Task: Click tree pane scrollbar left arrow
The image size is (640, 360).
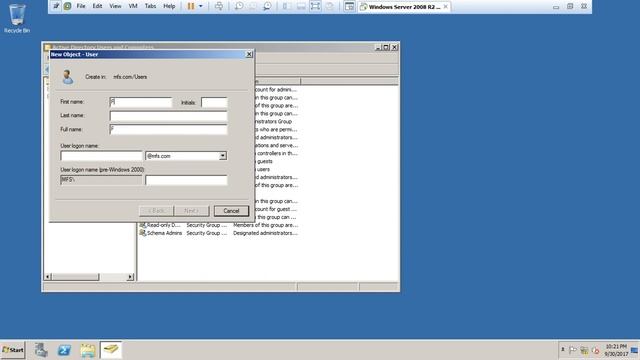Action: (x=47, y=277)
